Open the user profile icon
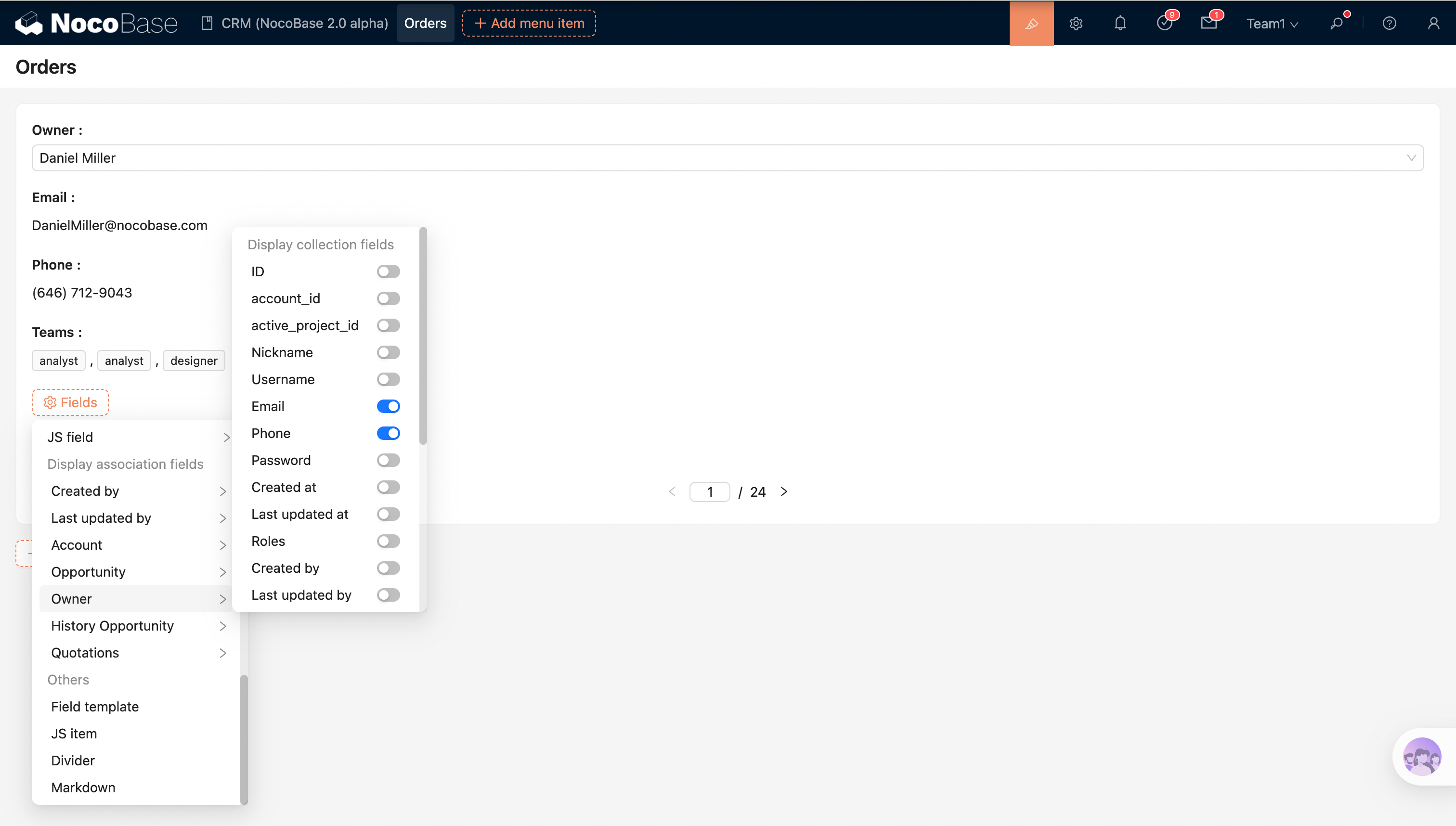 coord(1433,23)
